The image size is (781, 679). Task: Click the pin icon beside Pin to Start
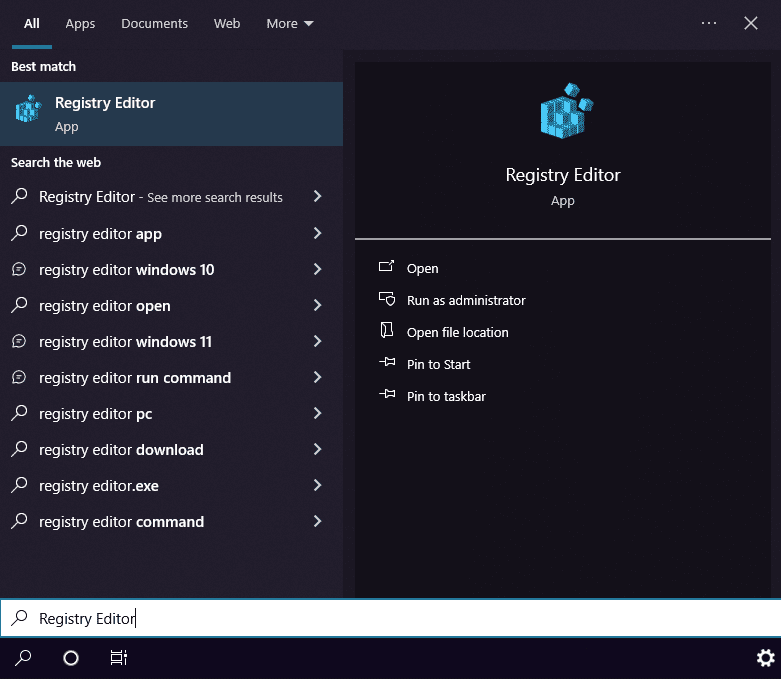[387, 362]
